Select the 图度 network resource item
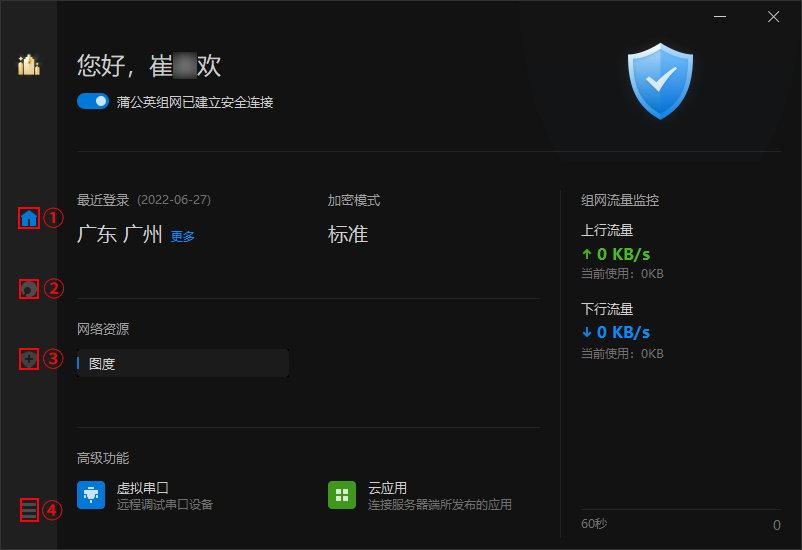802x550 pixels. 183,363
